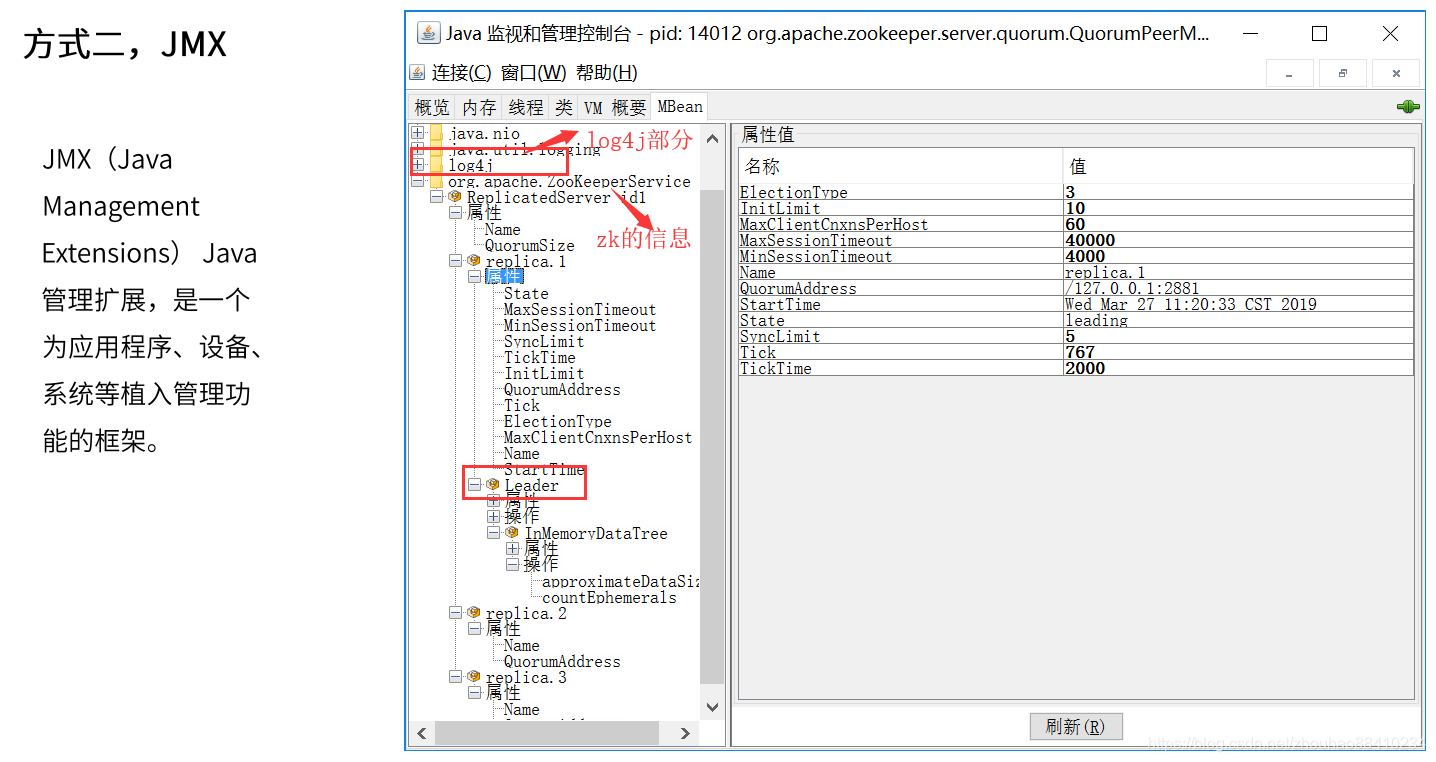Screen dimensions: 1436x762
Task: Select the highlighted 属性 under replica.1
Action: coord(503,276)
